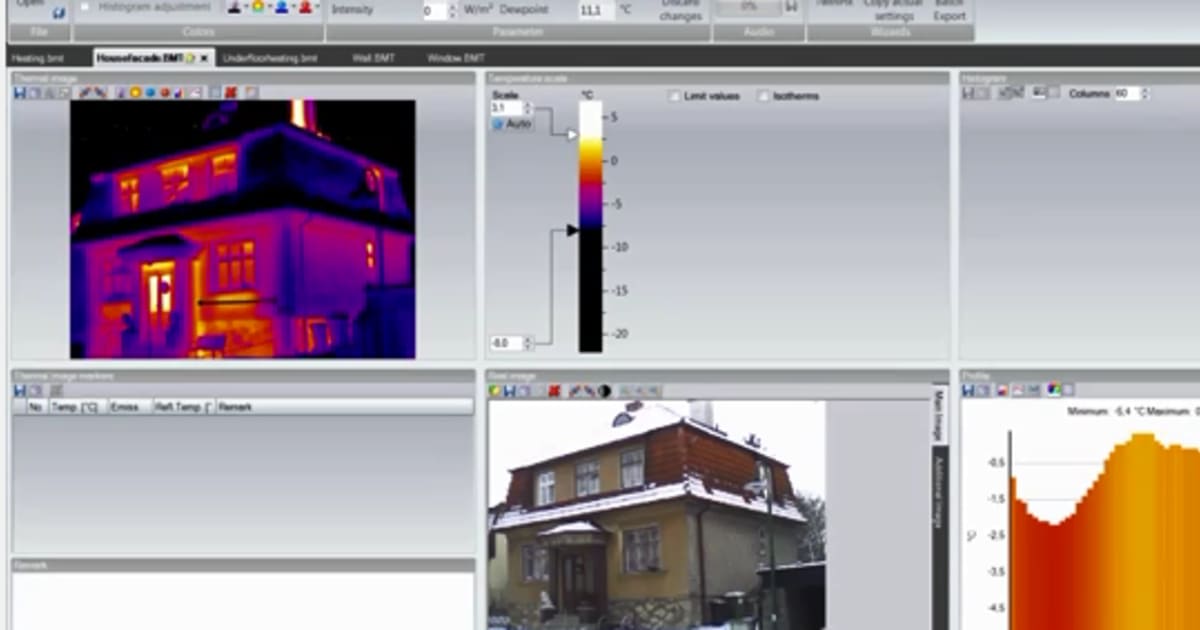Enable the Isotherms option
This screenshot has height=630, width=1200.
(x=768, y=96)
